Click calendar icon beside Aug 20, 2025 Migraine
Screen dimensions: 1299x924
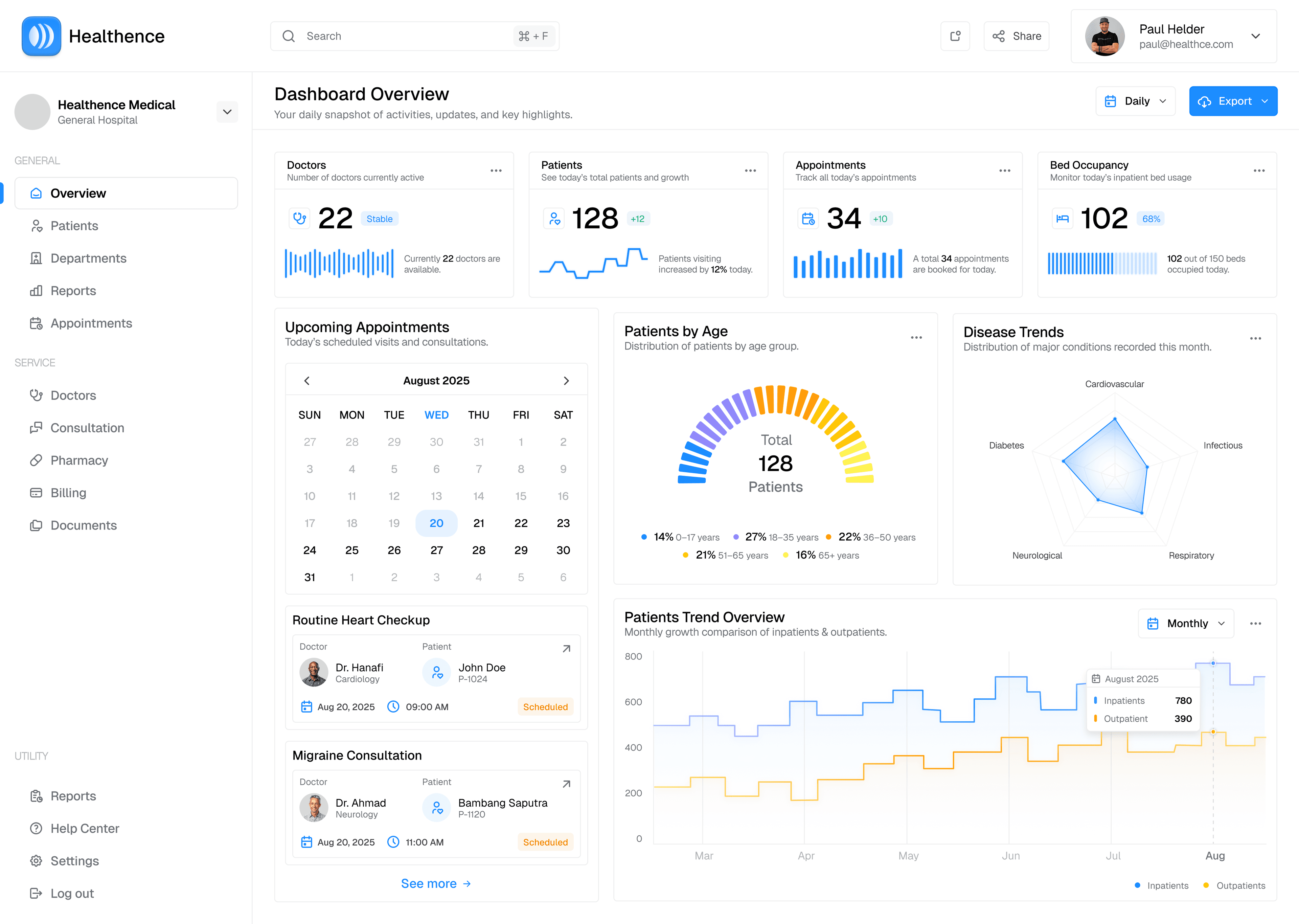306,842
